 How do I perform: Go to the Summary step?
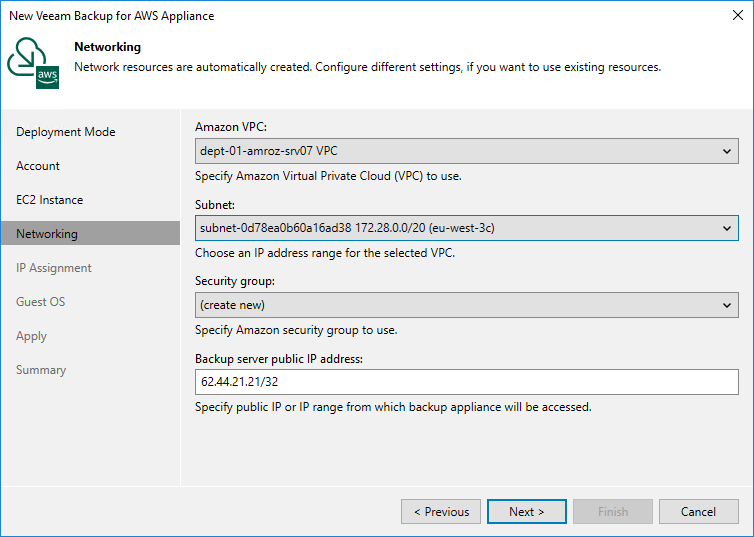[41, 370]
